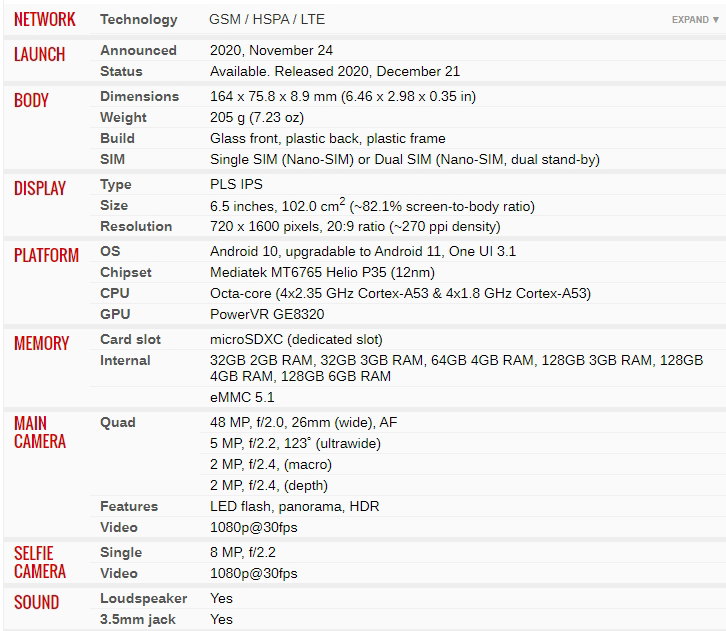Click the main camera Features label
The image size is (726, 631).
pos(129,506)
